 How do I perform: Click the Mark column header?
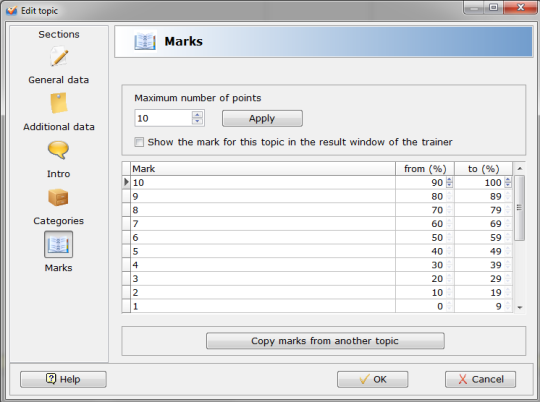click(x=263, y=169)
